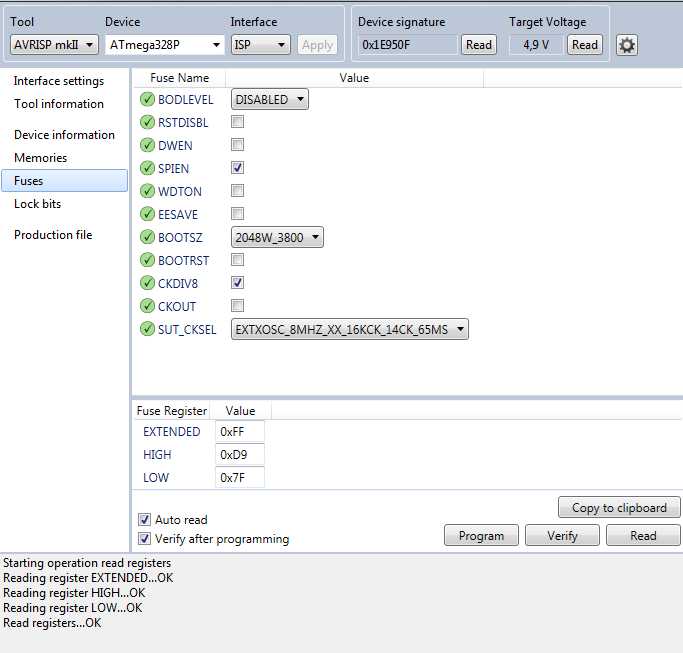This screenshot has height=653, width=683.
Task: Open the BODLEVEL dropdown
Action: pyautogui.click(x=270, y=99)
